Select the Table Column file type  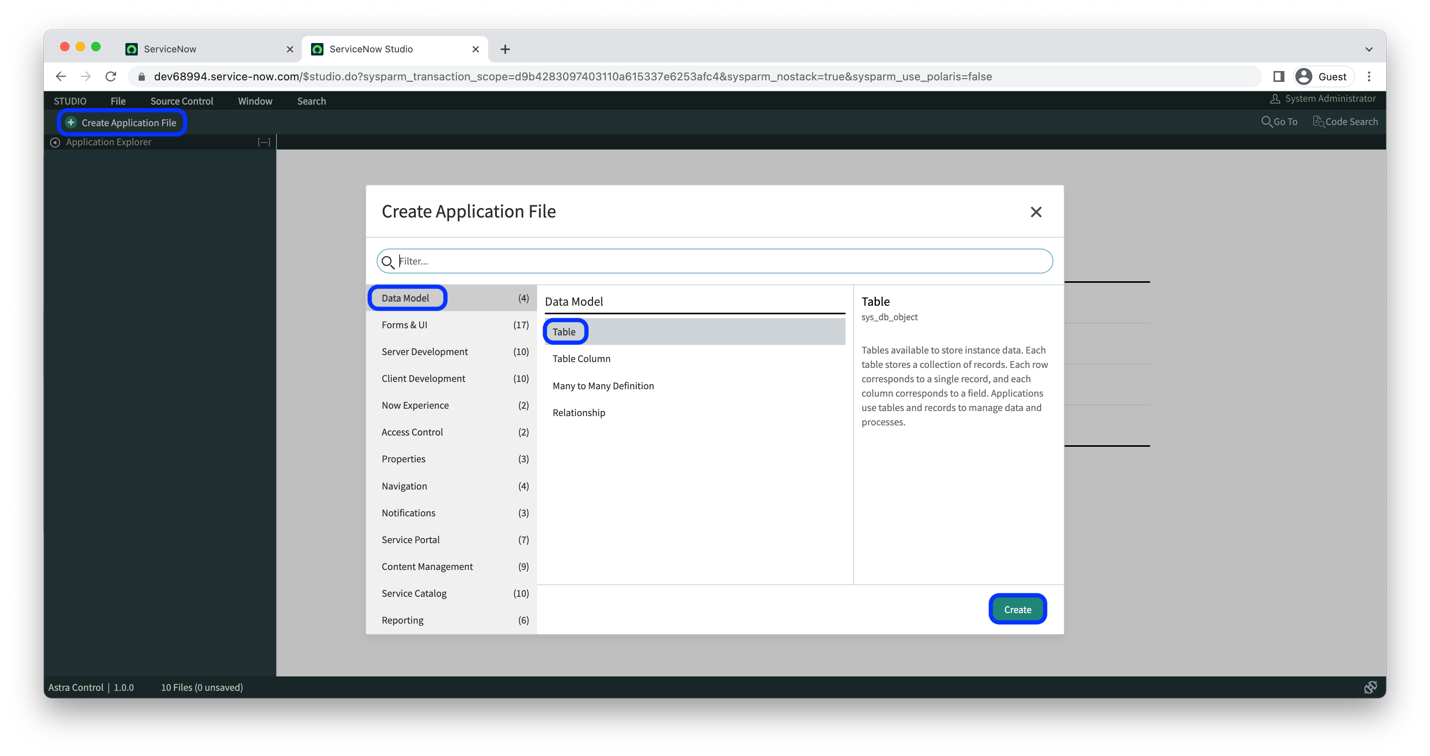coord(695,359)
